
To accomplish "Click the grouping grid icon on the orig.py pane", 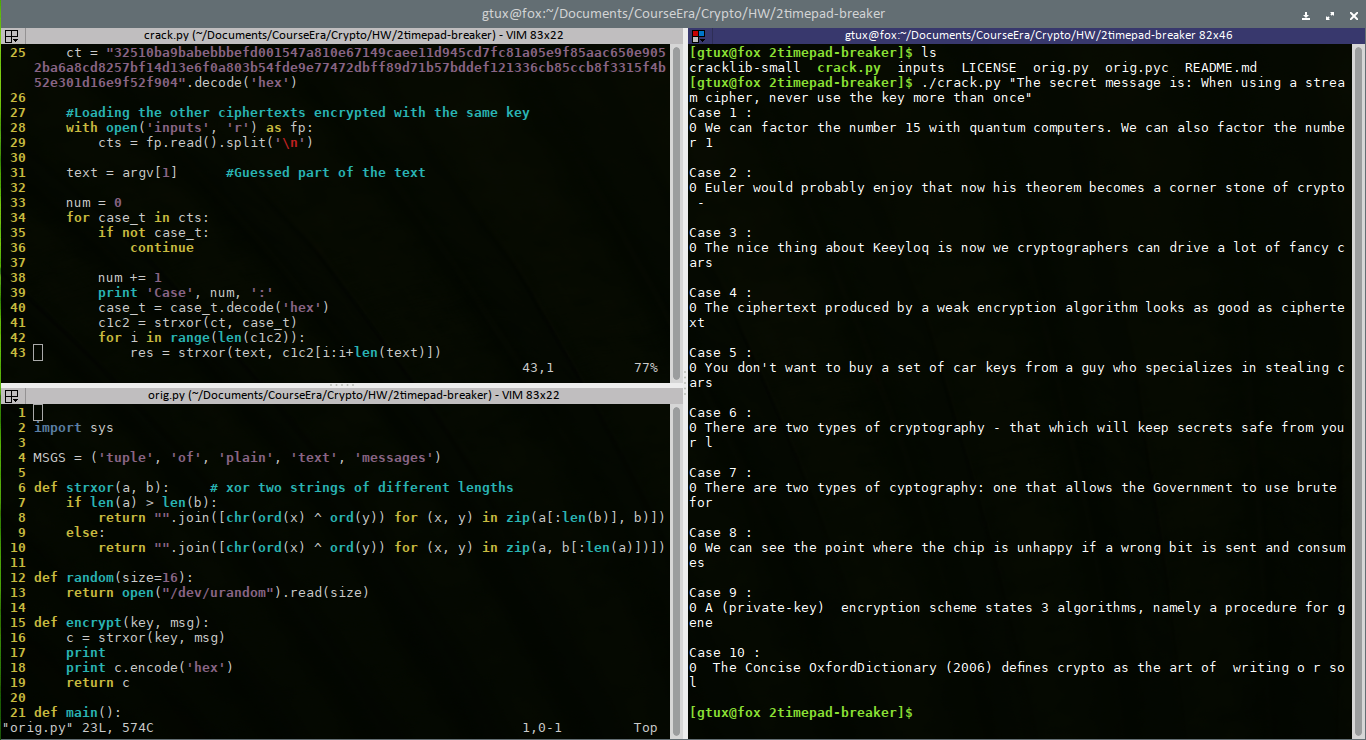I will click(10, 394).
